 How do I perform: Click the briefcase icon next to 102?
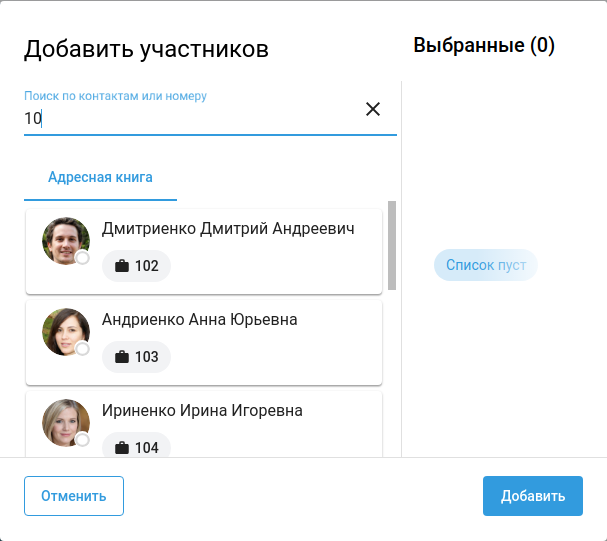pyautogui.click(x=122, y=266)
